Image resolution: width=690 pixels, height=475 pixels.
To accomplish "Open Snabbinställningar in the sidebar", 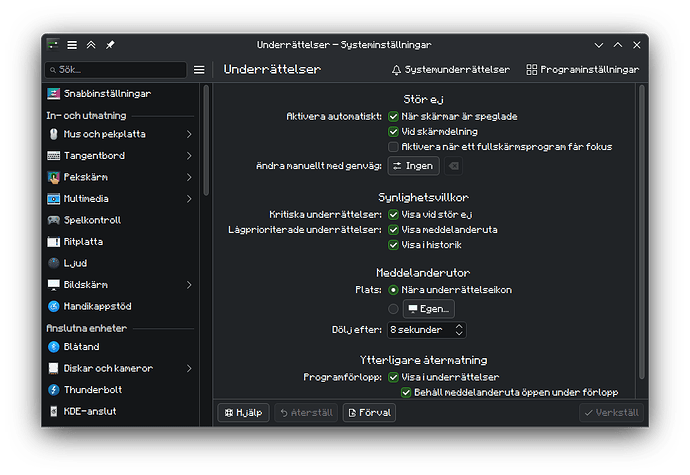I will coord(112,93).
